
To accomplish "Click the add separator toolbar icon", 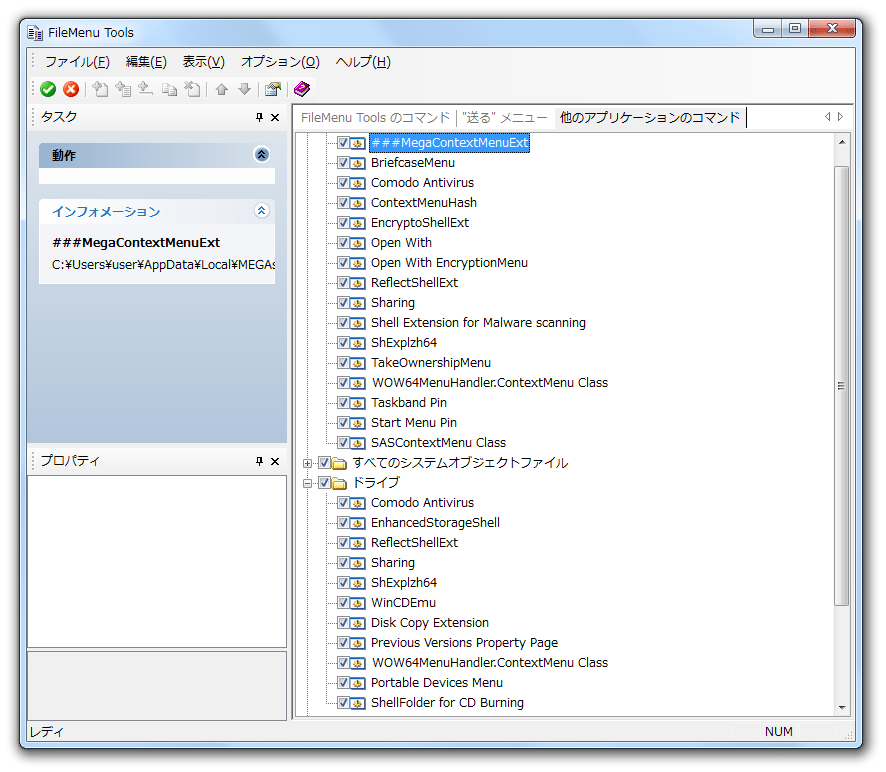I will [x=145, y=89].
